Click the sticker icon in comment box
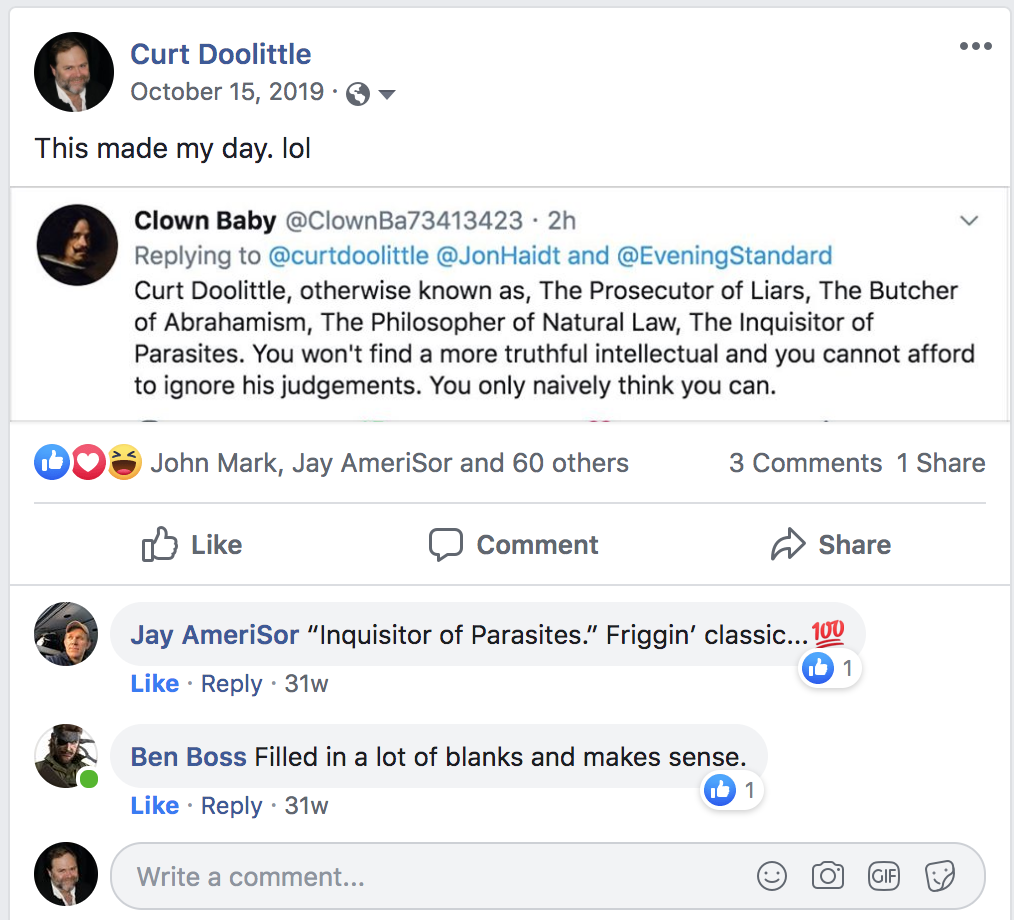 940,876
